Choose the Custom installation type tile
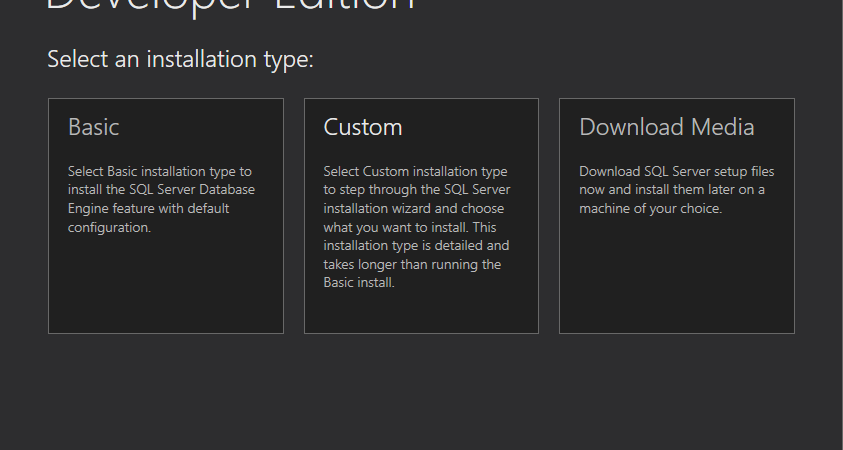This screenshot has width=843, height=450. coord(421,215)
